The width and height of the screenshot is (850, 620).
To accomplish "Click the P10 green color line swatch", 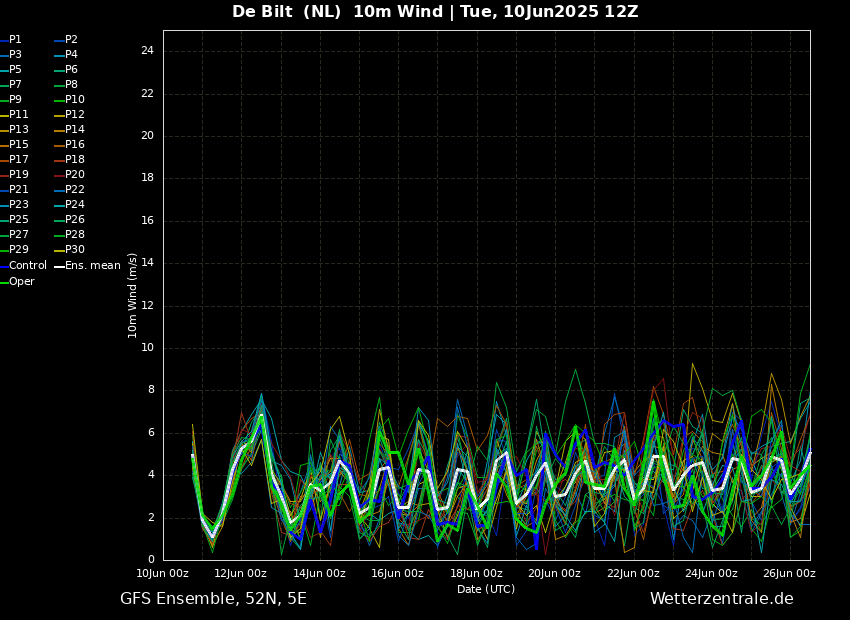I will (59, 100).
